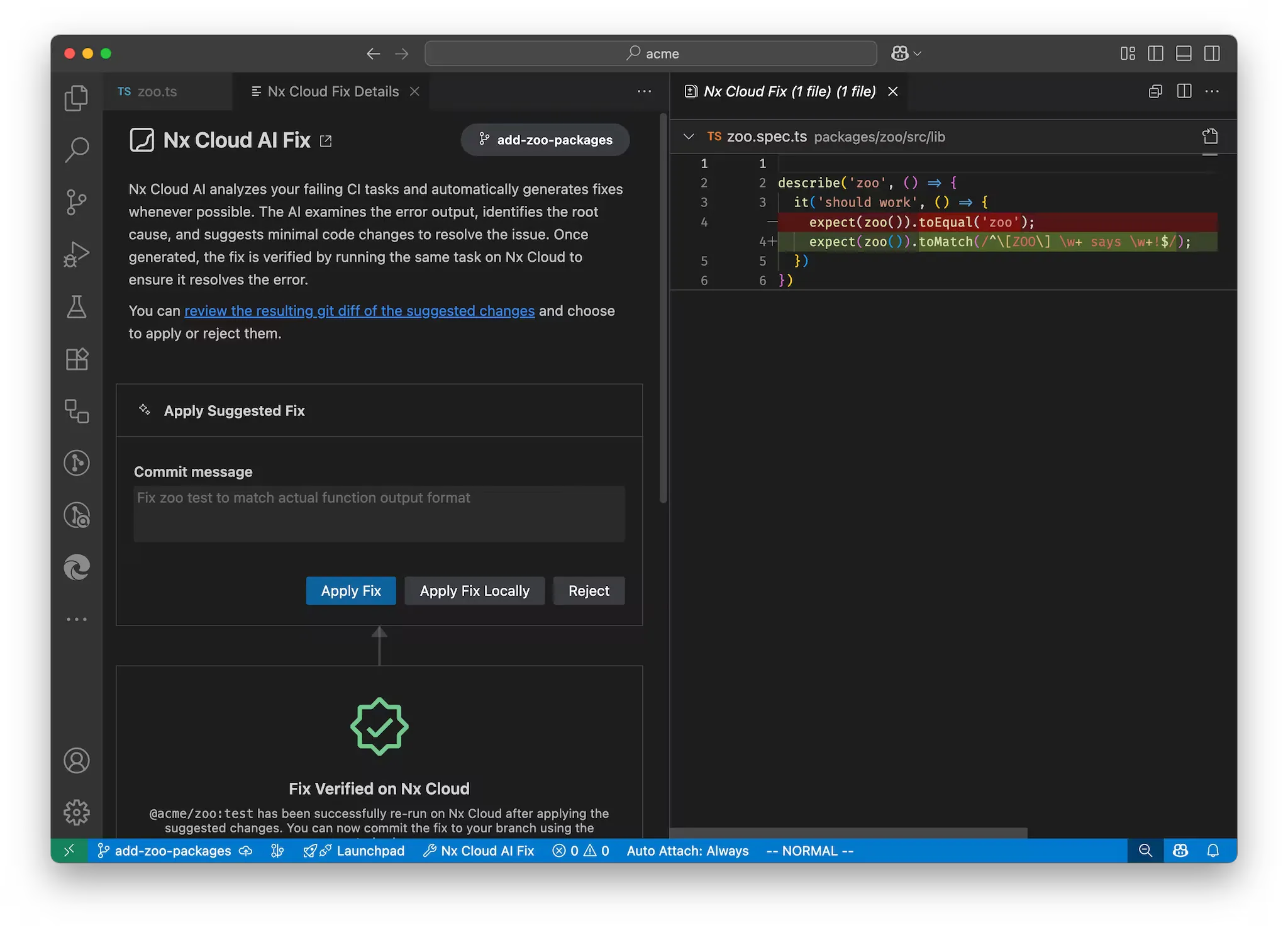Open the Extensions view
This screenshot has width=1288, height=930.
[x=76, y=359]
